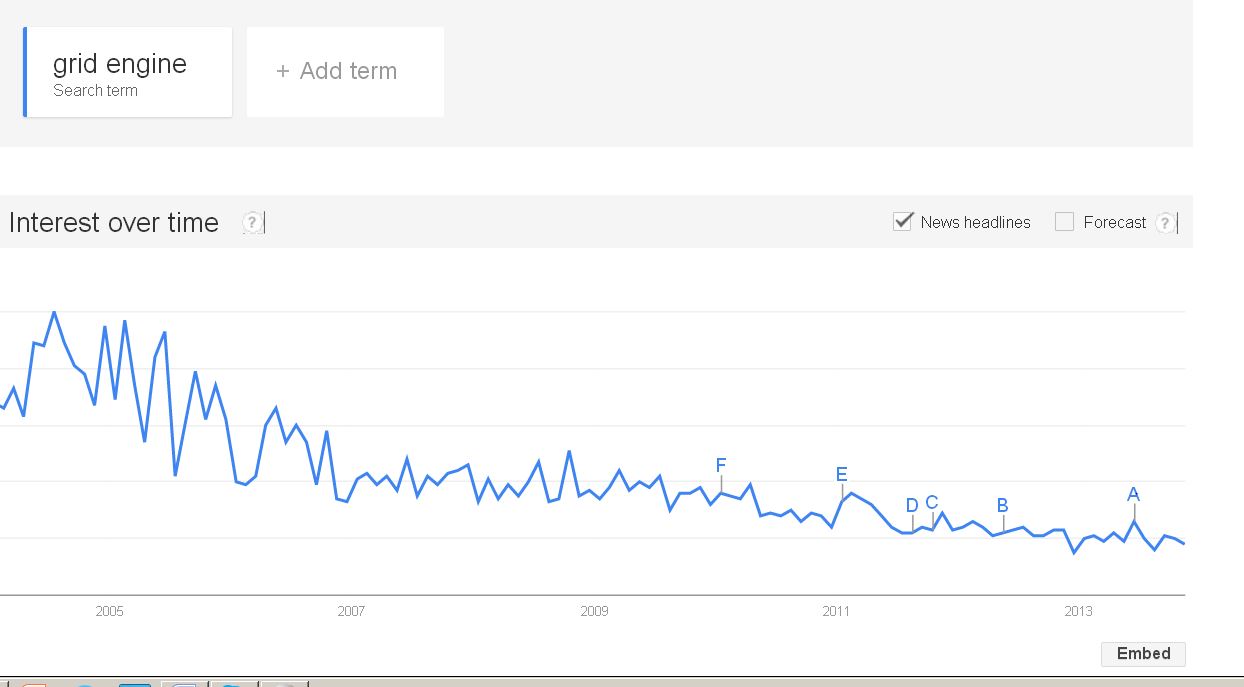The image size is (1244, 687).
Task: Click the blue color bar of grid engine
Action: [x=25, y=72]
